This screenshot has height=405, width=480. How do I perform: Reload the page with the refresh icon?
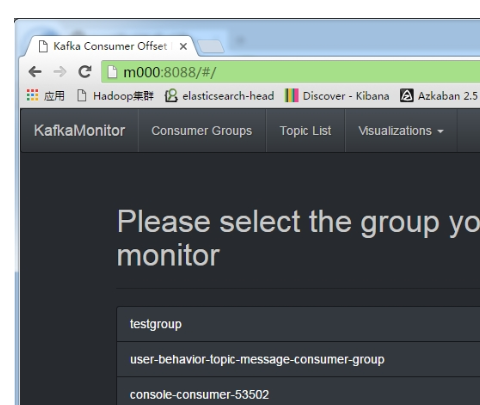85,72
